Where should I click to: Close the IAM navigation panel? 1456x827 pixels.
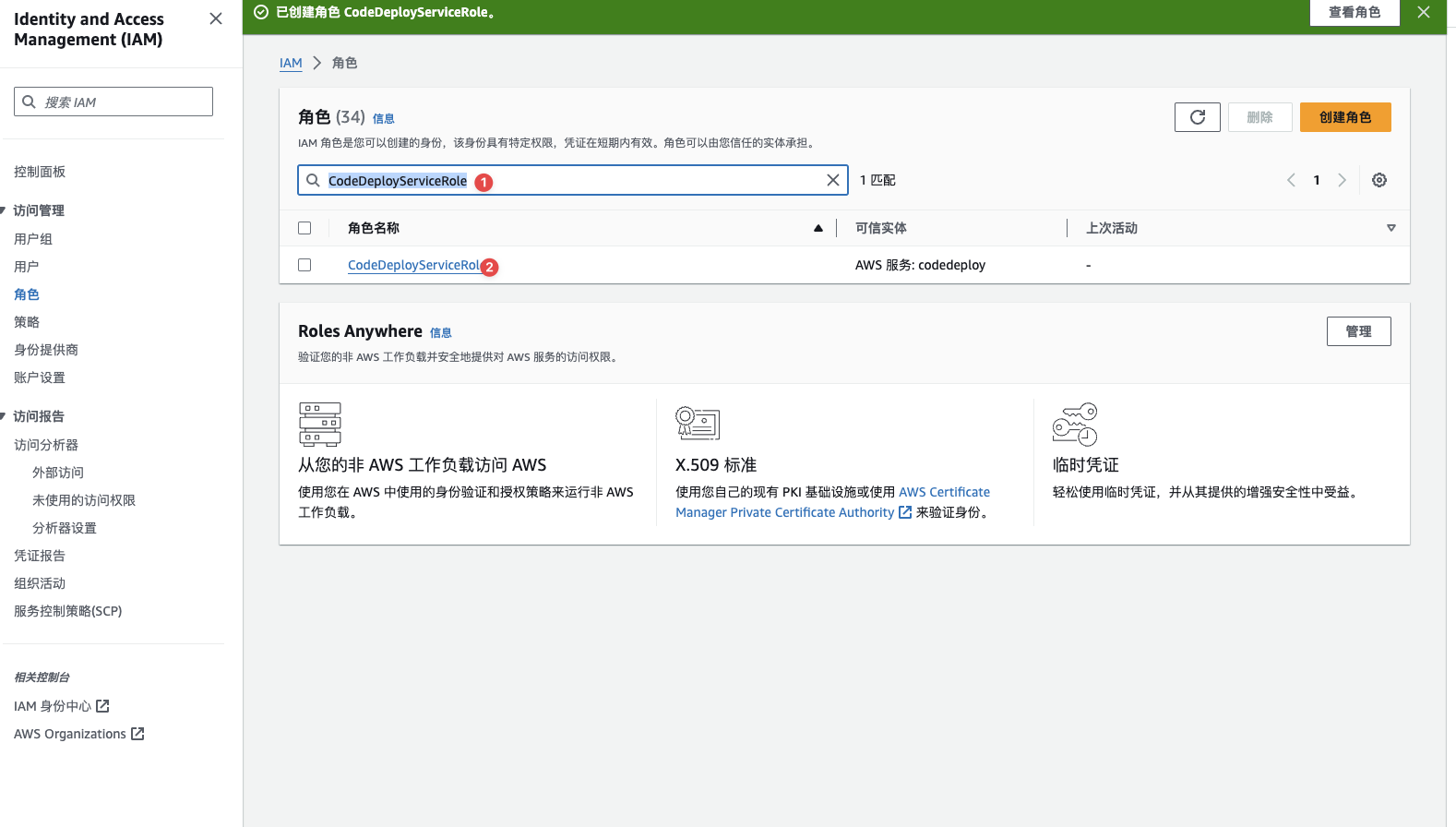[x=216, y=18]
